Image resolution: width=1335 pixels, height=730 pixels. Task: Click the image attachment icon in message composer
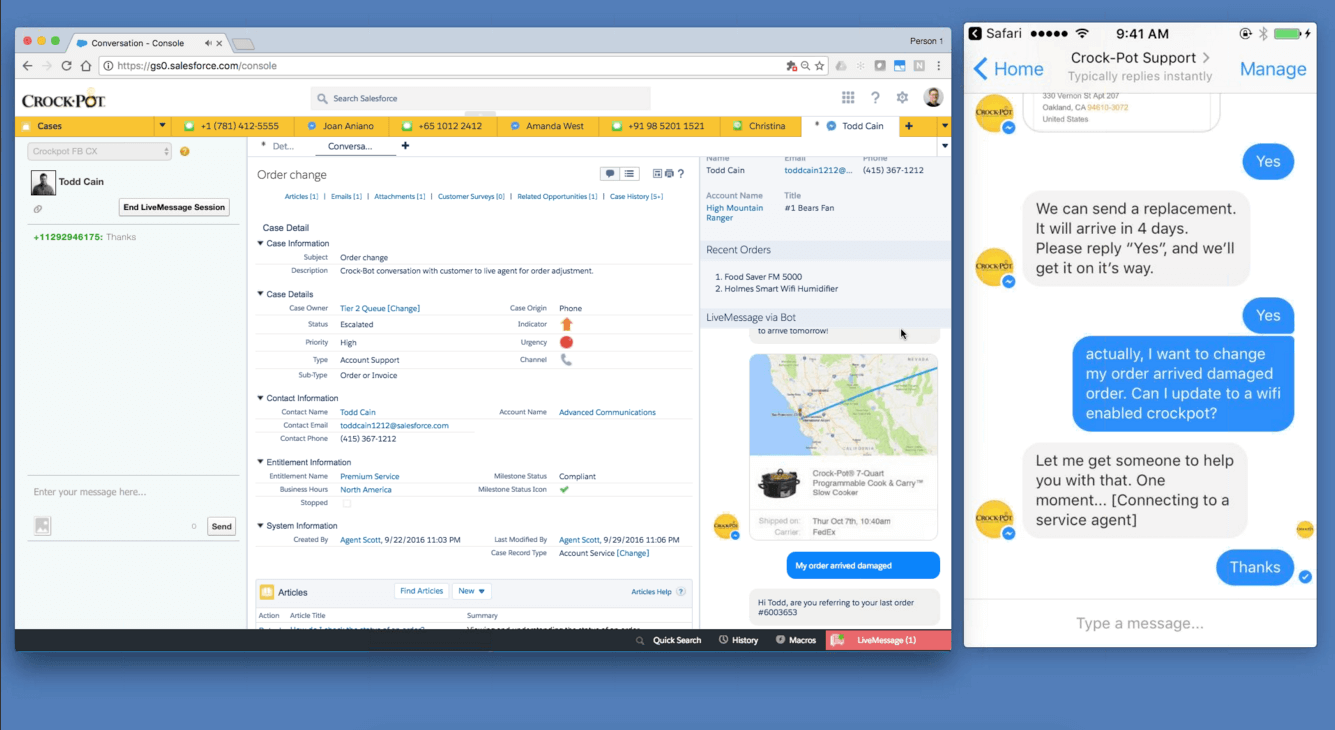point(43,526)
